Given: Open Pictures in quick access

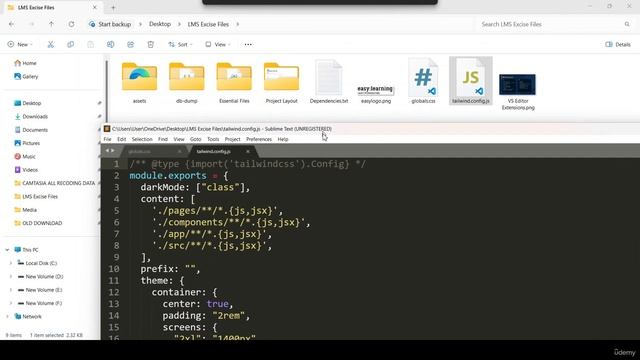Looking at the screenshot, I should click(x=27, y=143).
